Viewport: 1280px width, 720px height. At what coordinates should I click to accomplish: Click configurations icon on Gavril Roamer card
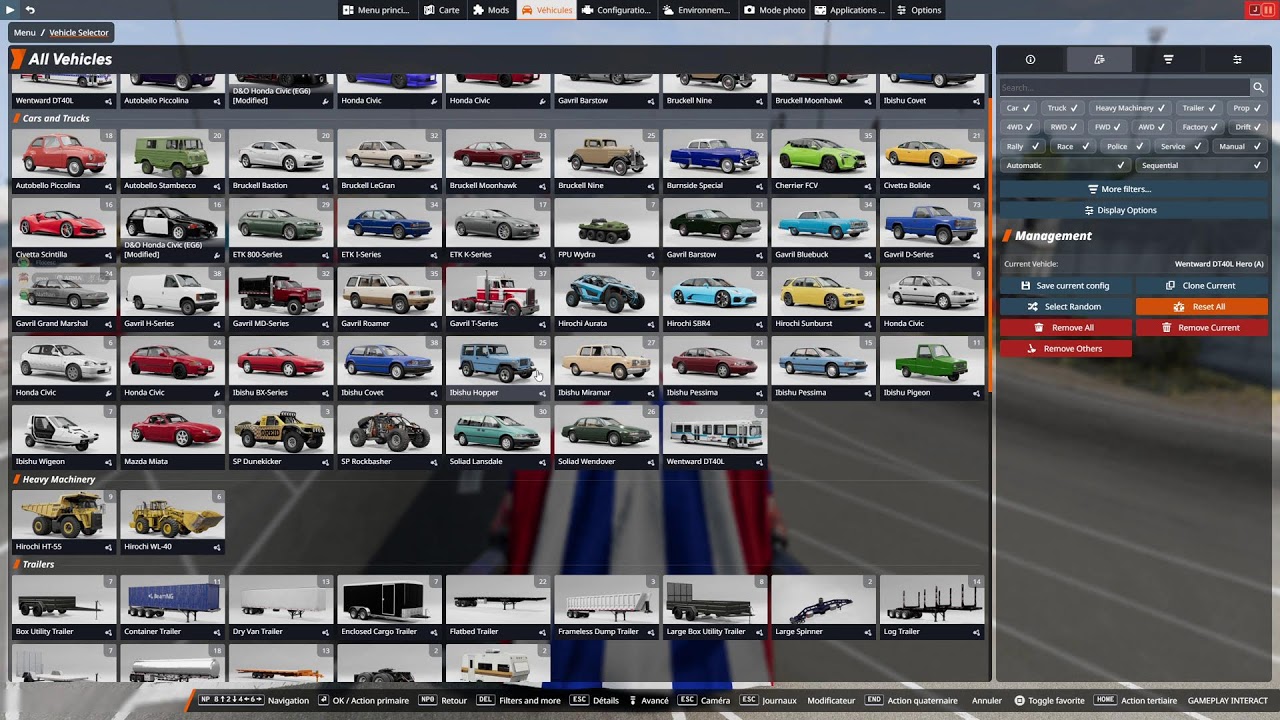tap(434, 324)
